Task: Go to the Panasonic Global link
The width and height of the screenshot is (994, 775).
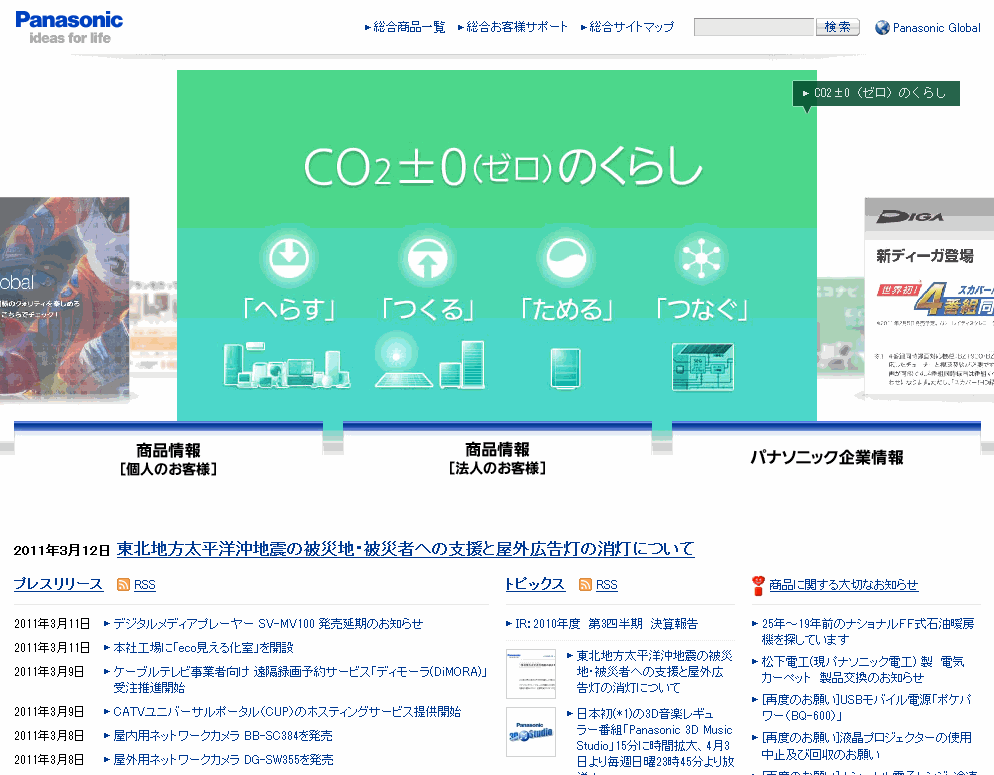Action: (x=936, y=28)
